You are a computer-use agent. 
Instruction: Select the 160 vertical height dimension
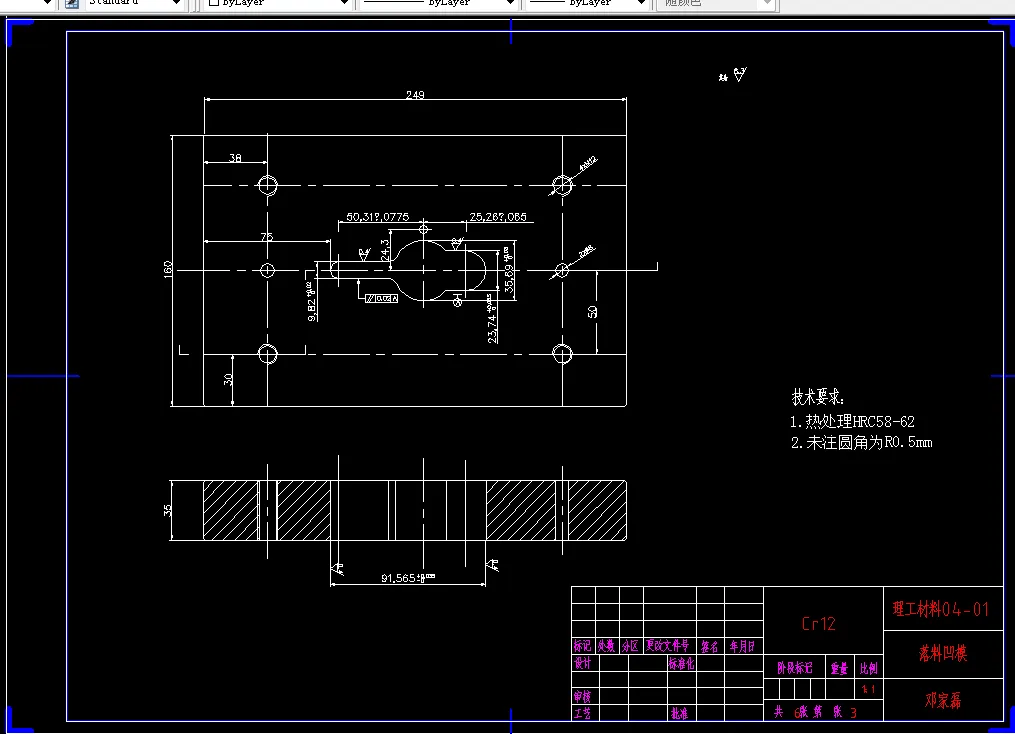[x=168, y=269]
